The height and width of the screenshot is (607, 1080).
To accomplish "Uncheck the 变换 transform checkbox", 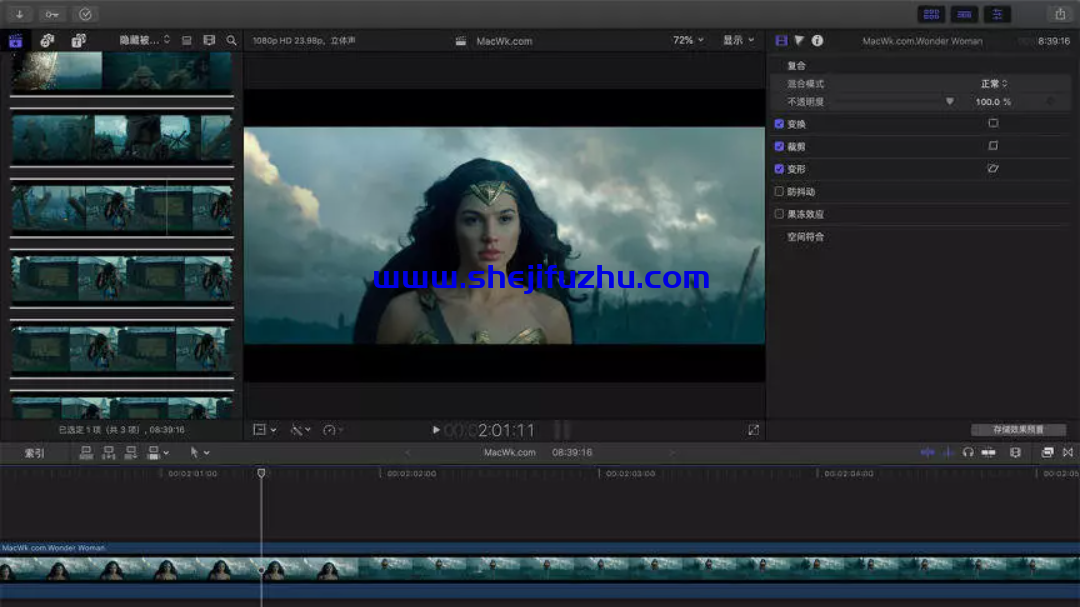I will [779, 124].
